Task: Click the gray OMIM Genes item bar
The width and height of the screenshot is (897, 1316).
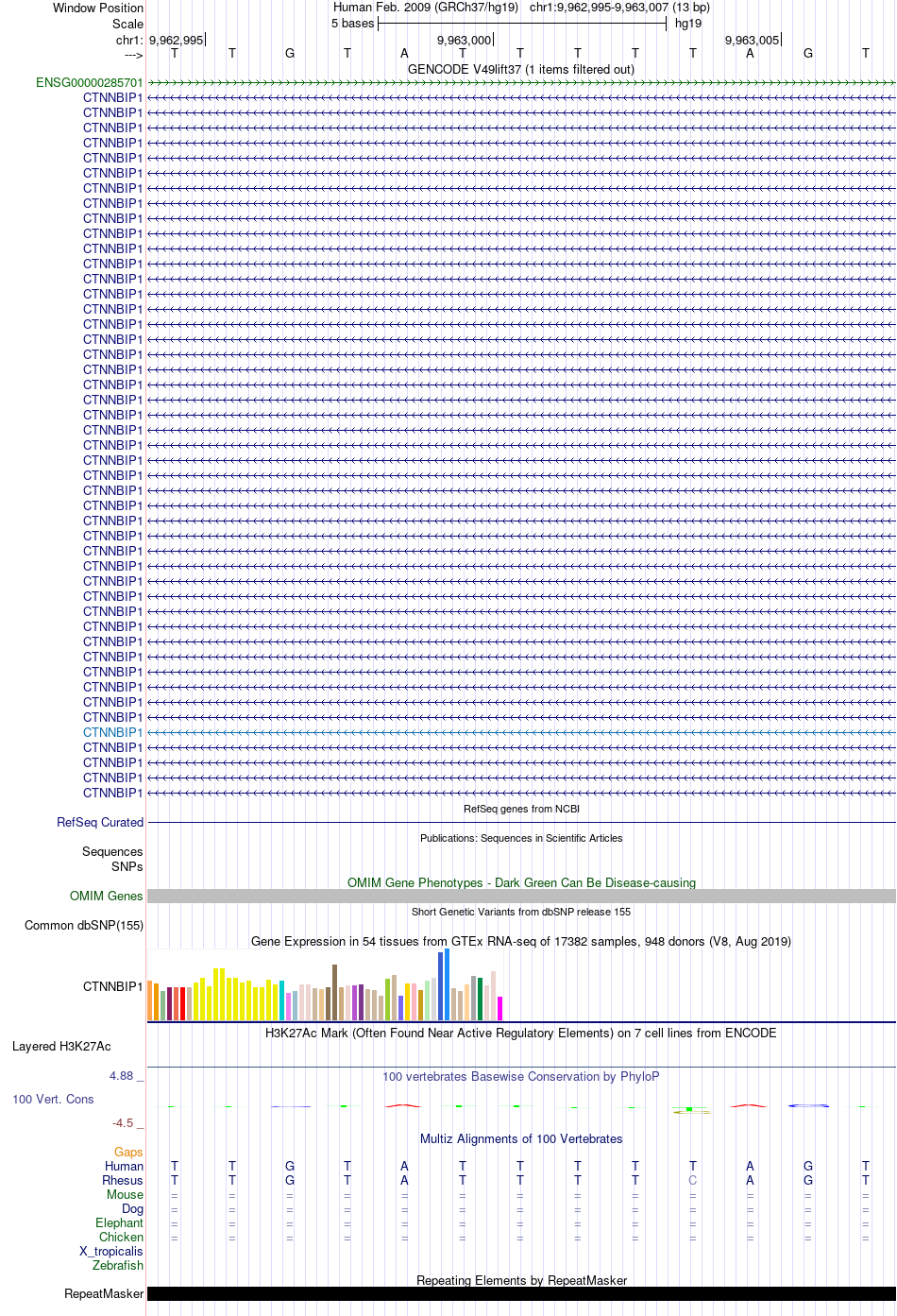Action: 521,896
